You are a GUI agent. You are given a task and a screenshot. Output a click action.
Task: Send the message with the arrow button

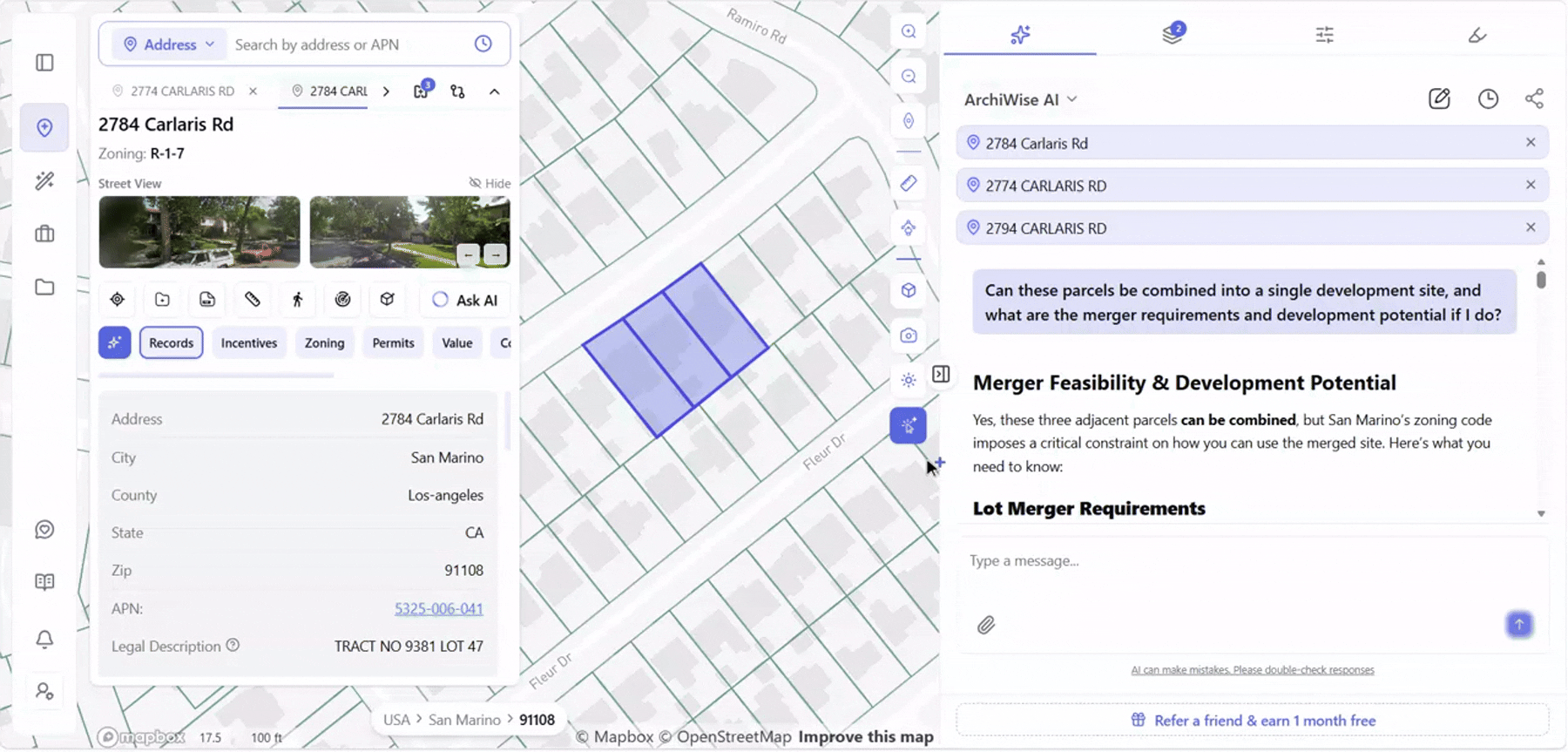point(1519,624)
